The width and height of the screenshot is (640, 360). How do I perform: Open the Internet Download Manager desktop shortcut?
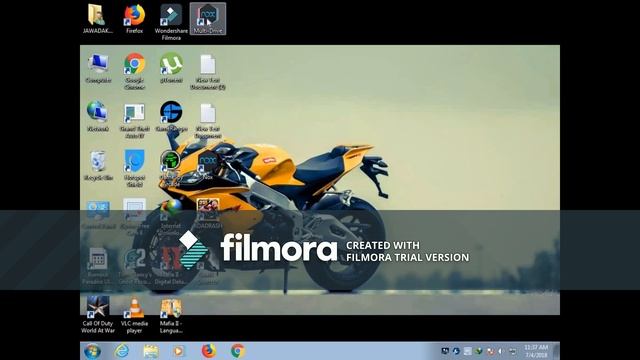point(171,217)
